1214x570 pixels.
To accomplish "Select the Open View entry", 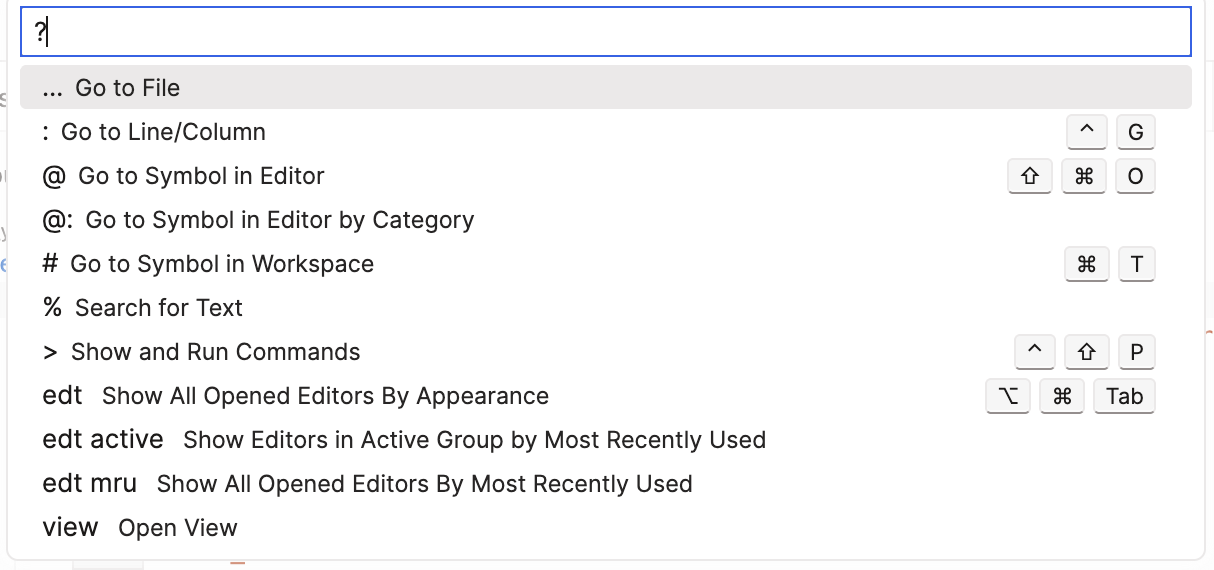I will [x=177, y=528].
